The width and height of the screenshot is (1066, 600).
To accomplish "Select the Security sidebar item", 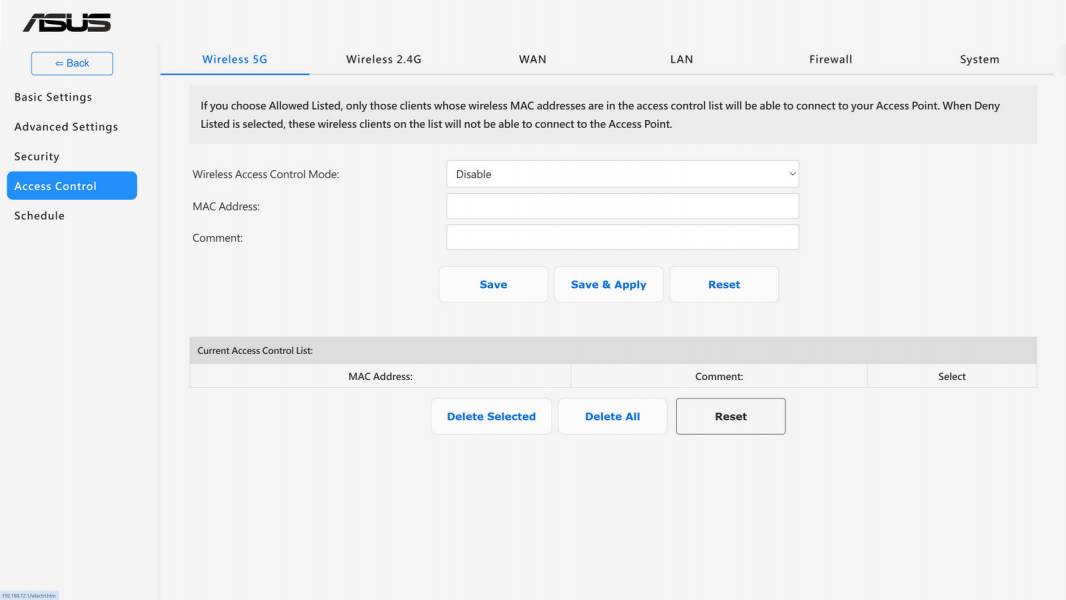I will pyautogui.click(x=37, y=156).
